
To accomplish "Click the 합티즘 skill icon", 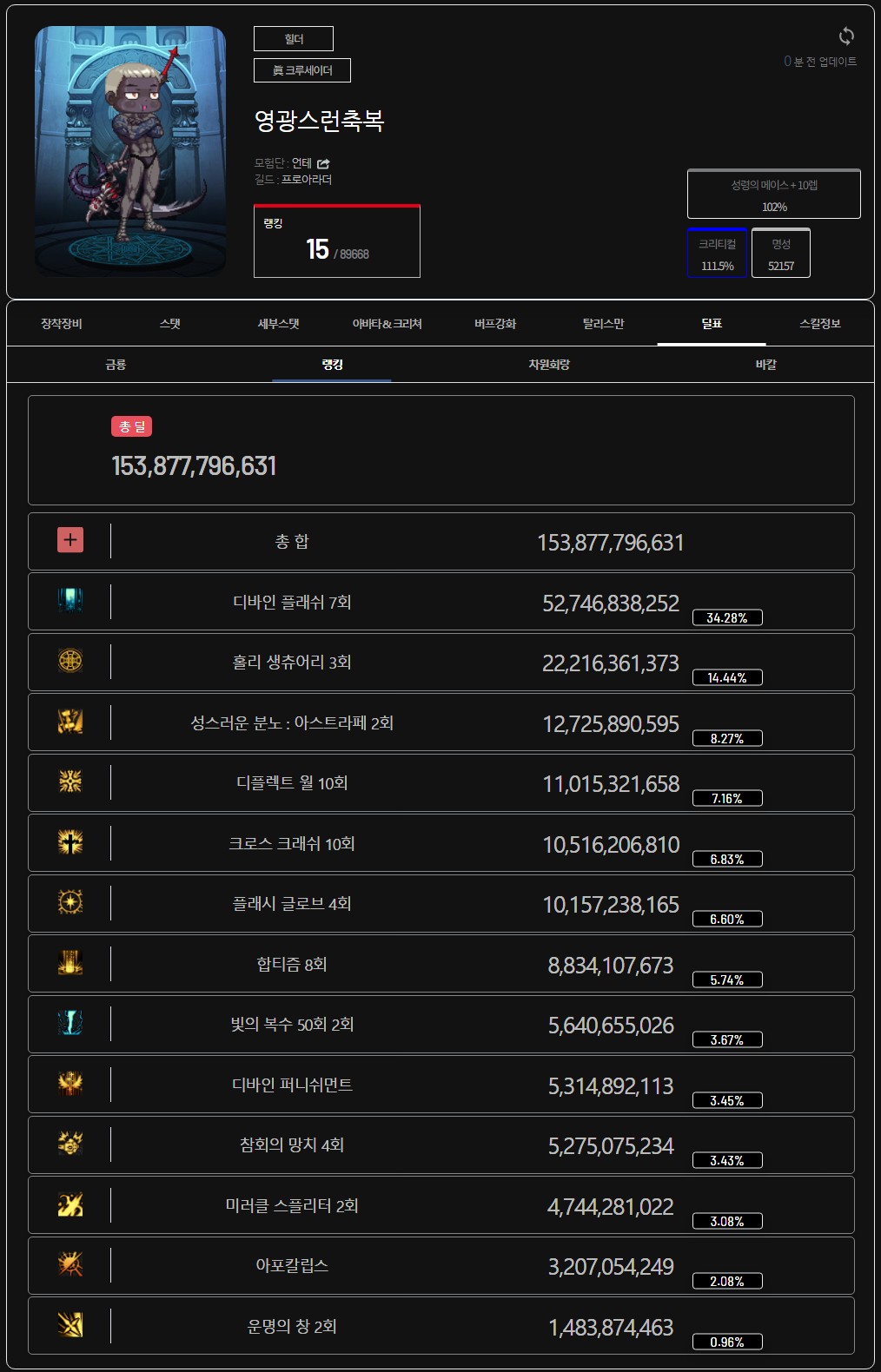I will click(x=70, y=963).
